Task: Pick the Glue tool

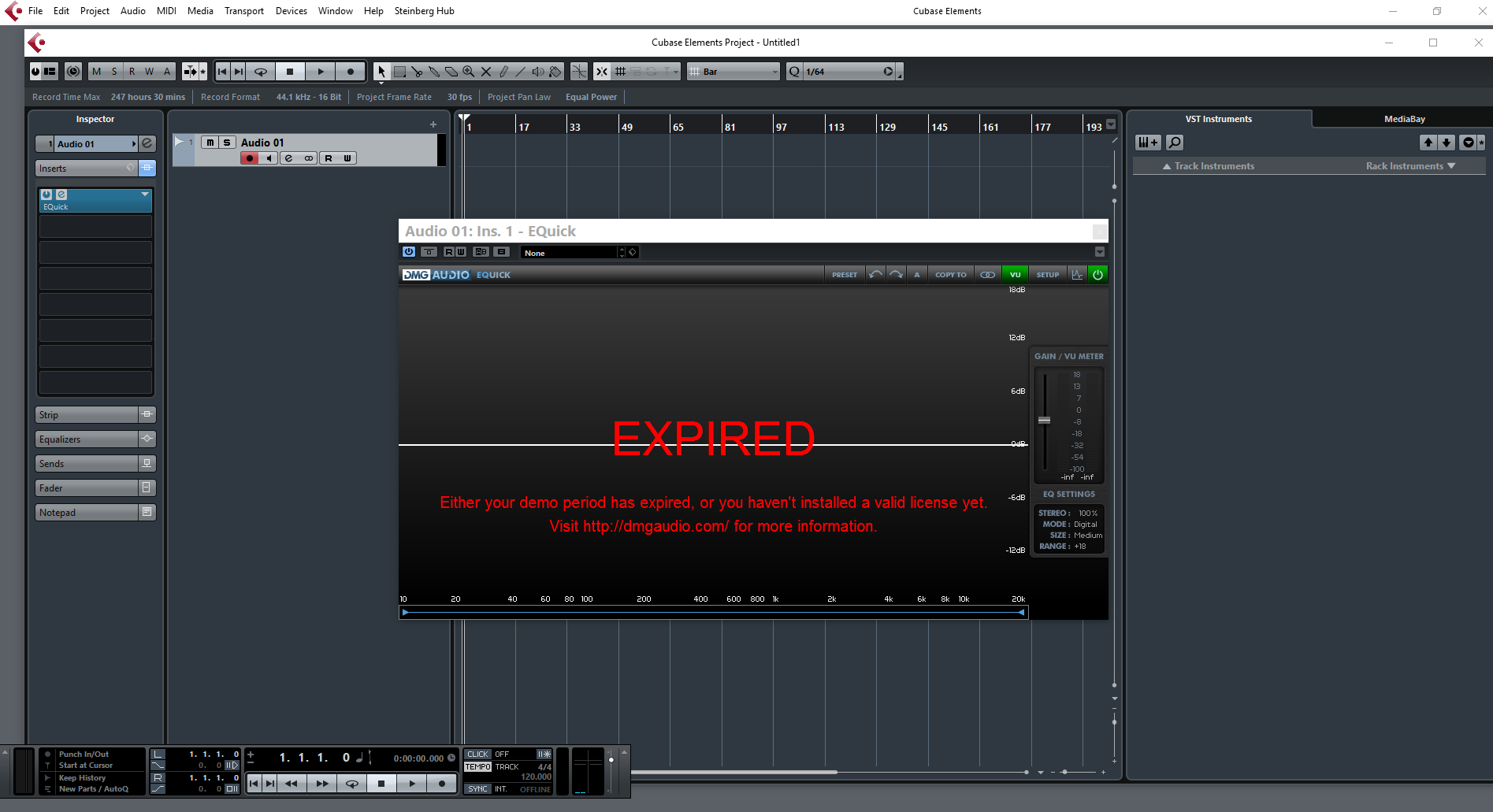Action: 434,72
